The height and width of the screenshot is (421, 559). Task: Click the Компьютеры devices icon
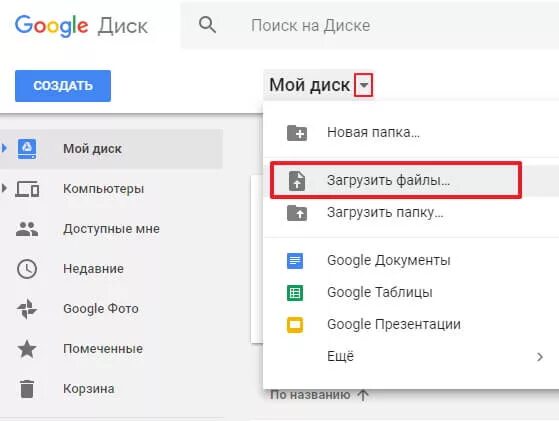pos(27,189)
